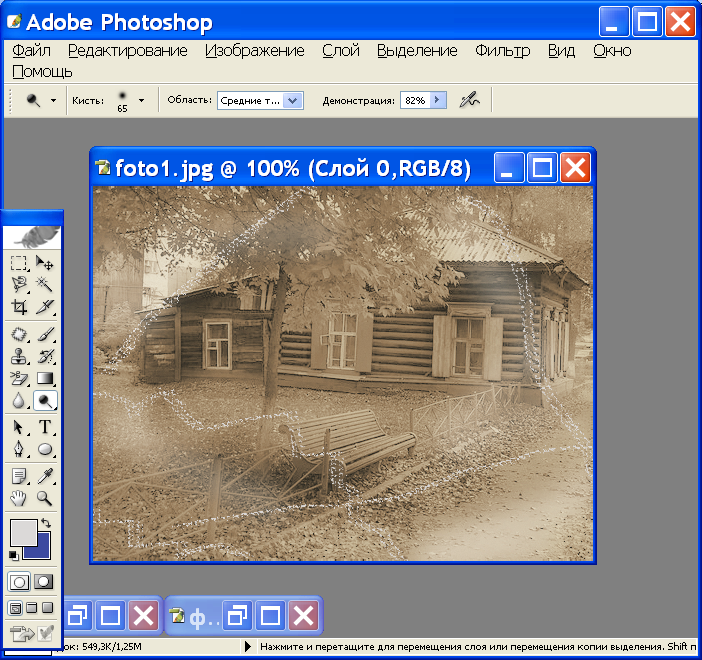This screenshot has height=660, width=702.
Task: Click the foreground color swatch
Action: point(23,533)
